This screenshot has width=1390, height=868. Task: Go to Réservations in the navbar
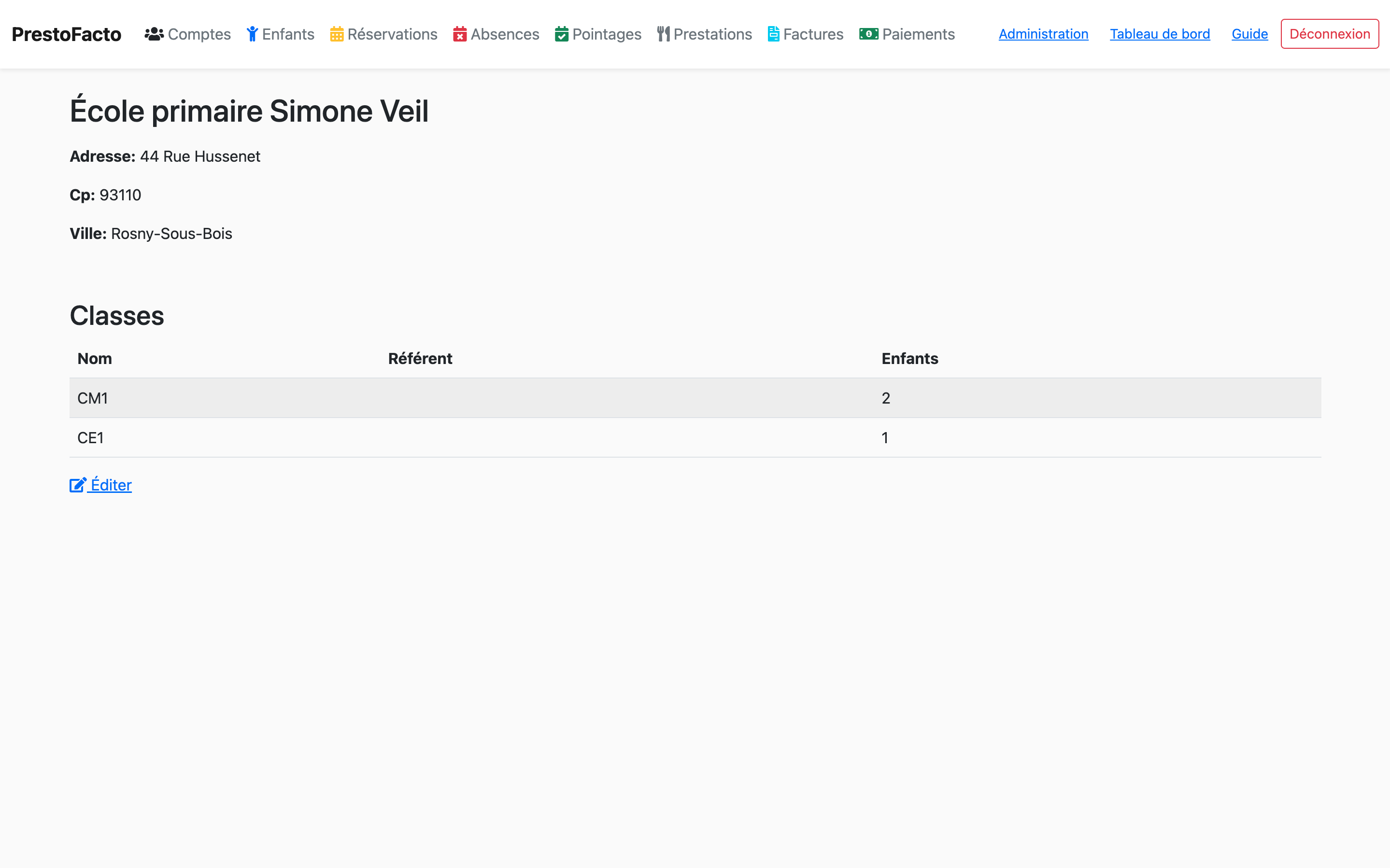(x=392, y=34)
